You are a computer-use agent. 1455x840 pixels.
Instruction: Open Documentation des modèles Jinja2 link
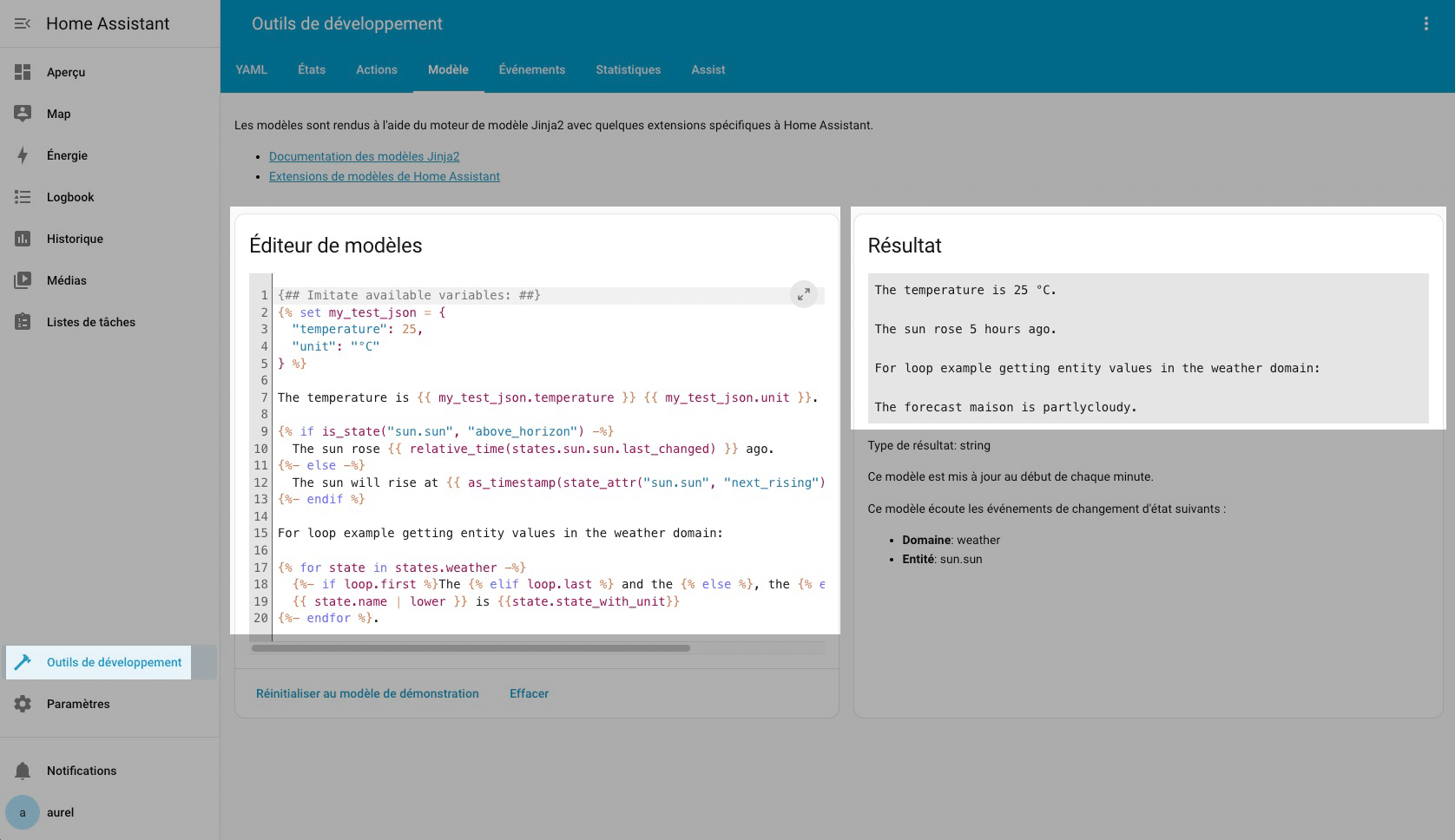[x=365, y=156]
